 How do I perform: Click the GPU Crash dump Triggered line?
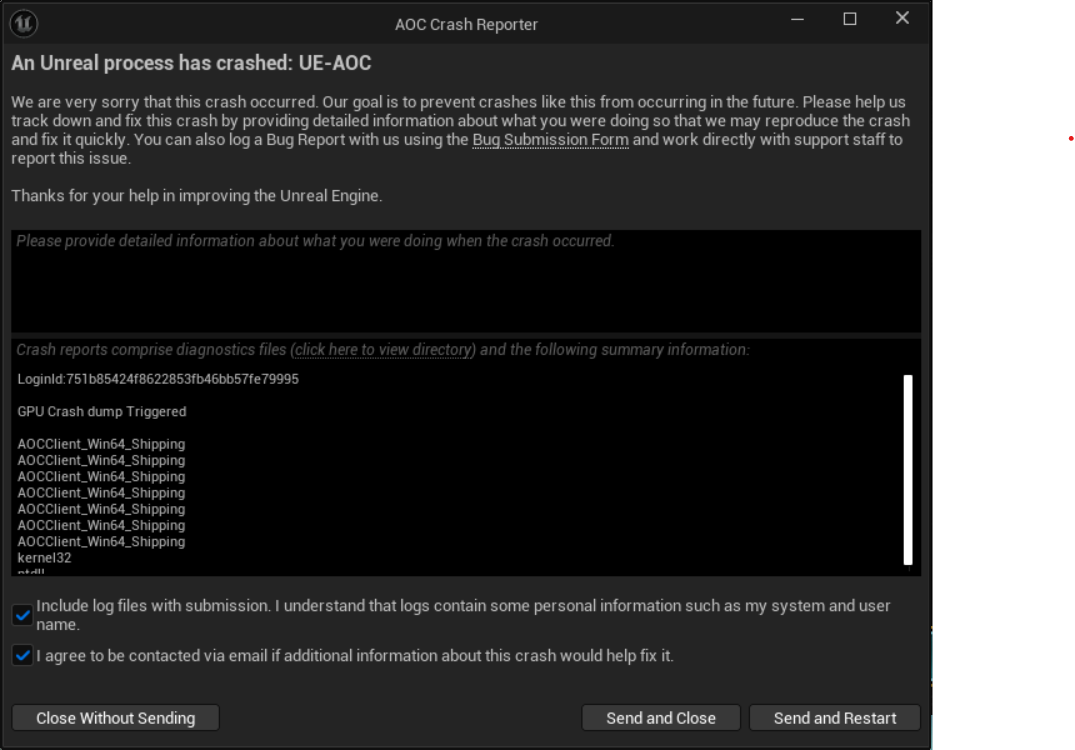click(x=101, y=411)
